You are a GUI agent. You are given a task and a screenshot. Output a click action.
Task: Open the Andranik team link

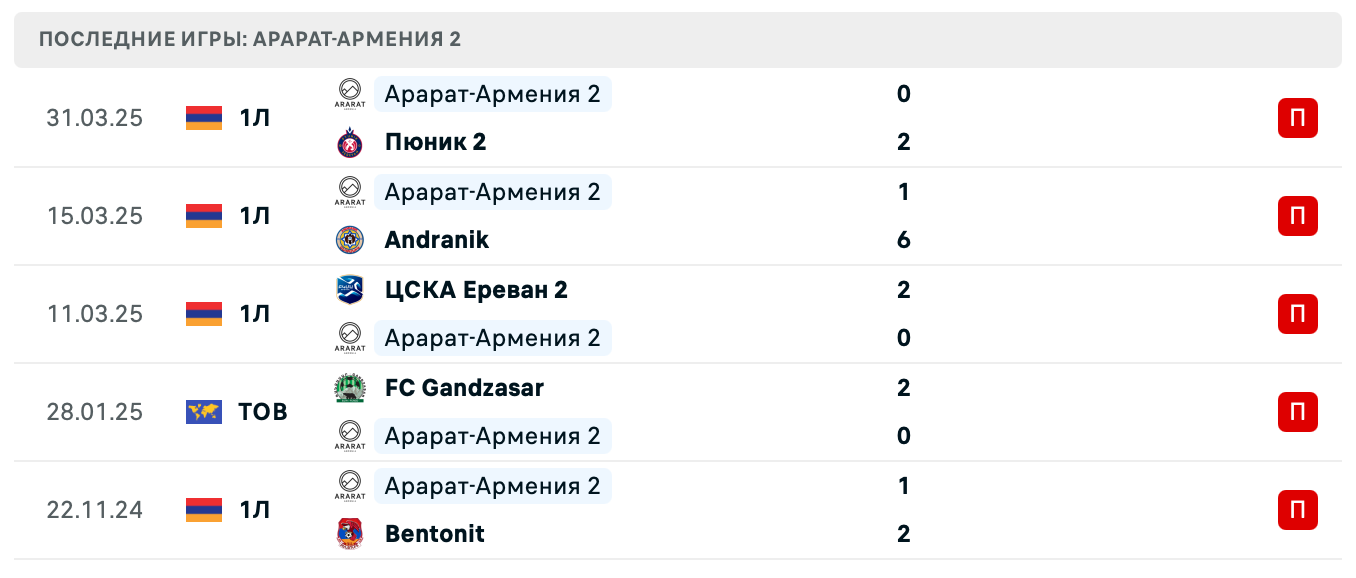pos(436,239)
